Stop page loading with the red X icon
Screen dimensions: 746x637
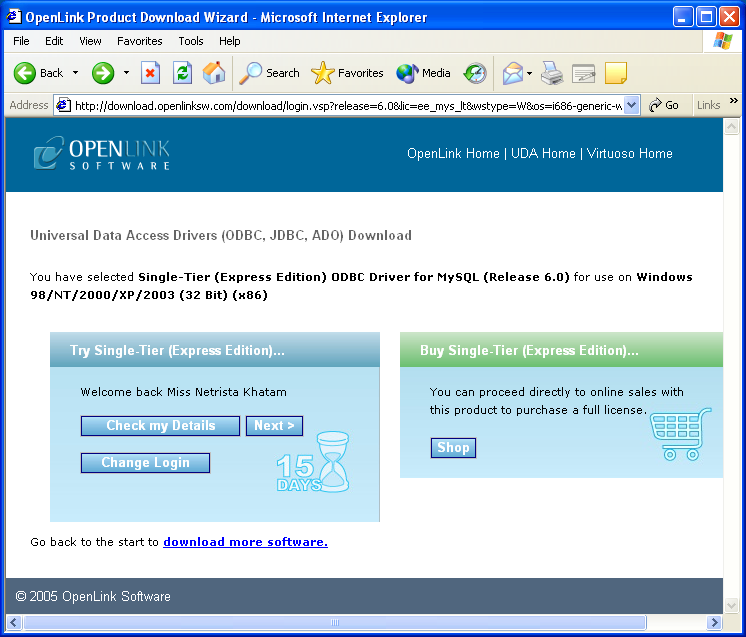coord(150,73)
